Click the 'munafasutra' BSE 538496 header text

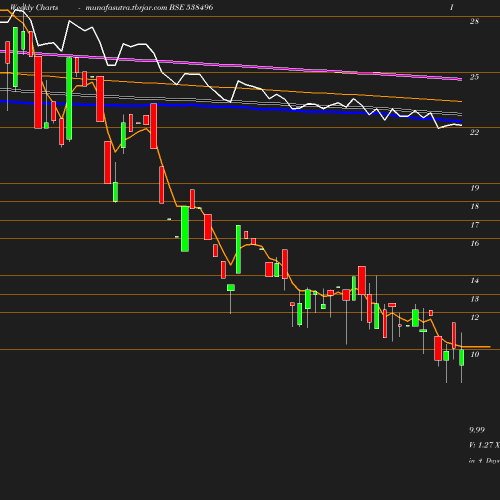click(x=149, y=7)
